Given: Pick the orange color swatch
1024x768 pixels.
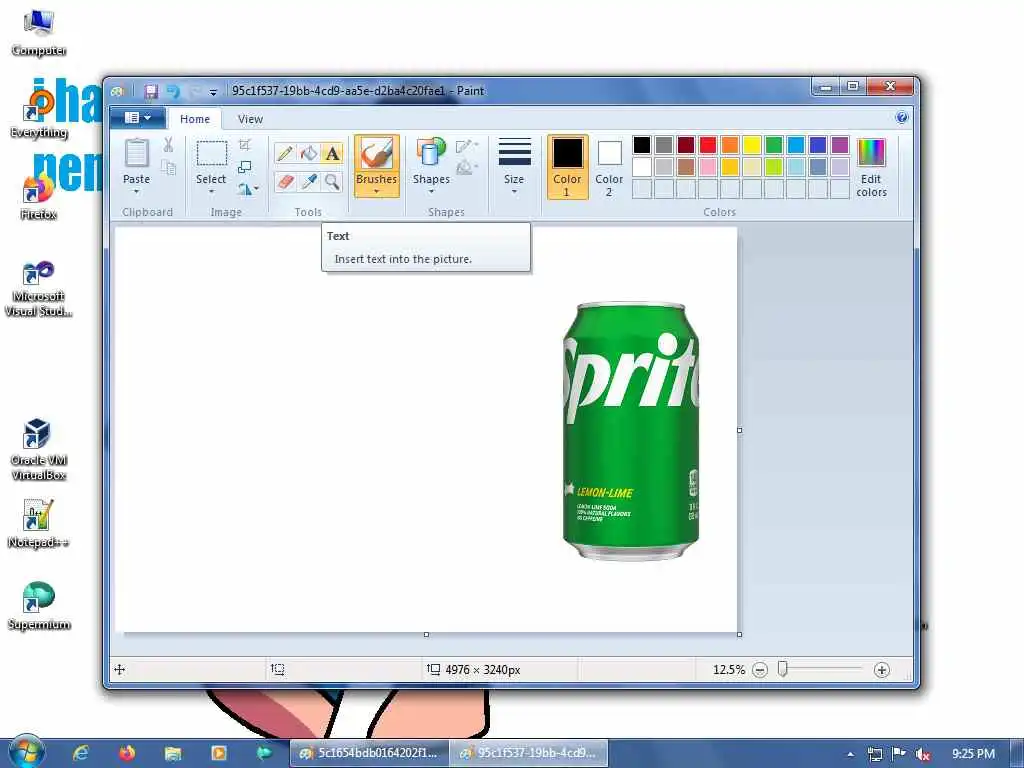Looking at the screenshot, I should [729, 144].
